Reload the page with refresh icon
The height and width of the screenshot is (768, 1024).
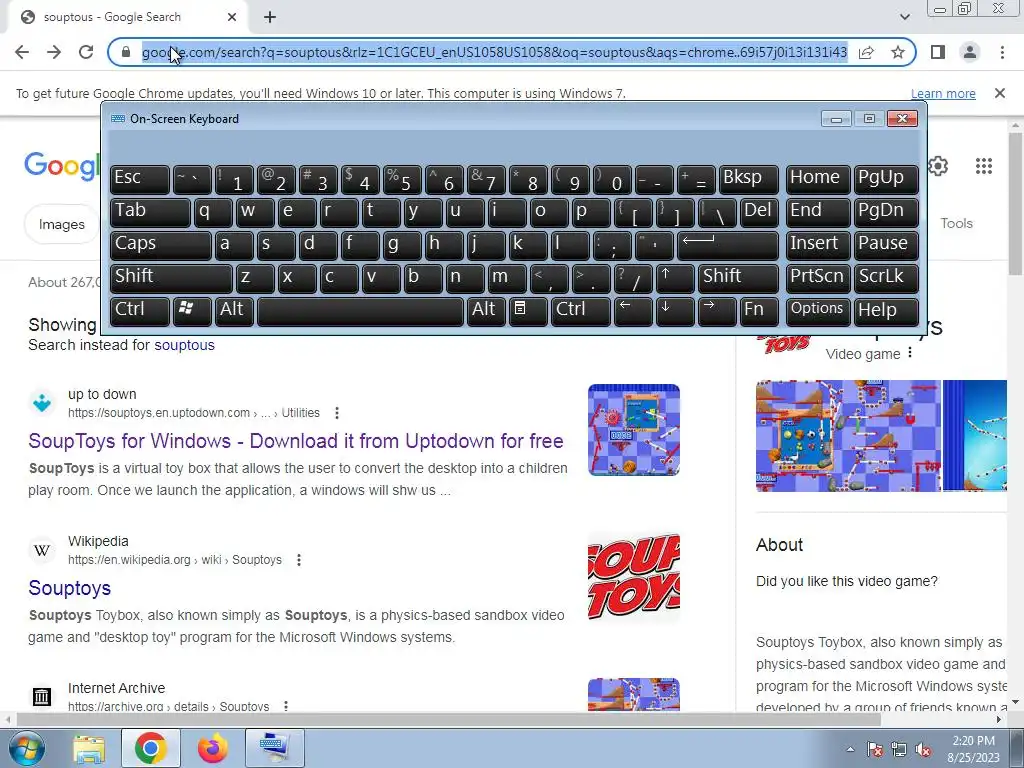pyautogui.click(x=86, y=52)
